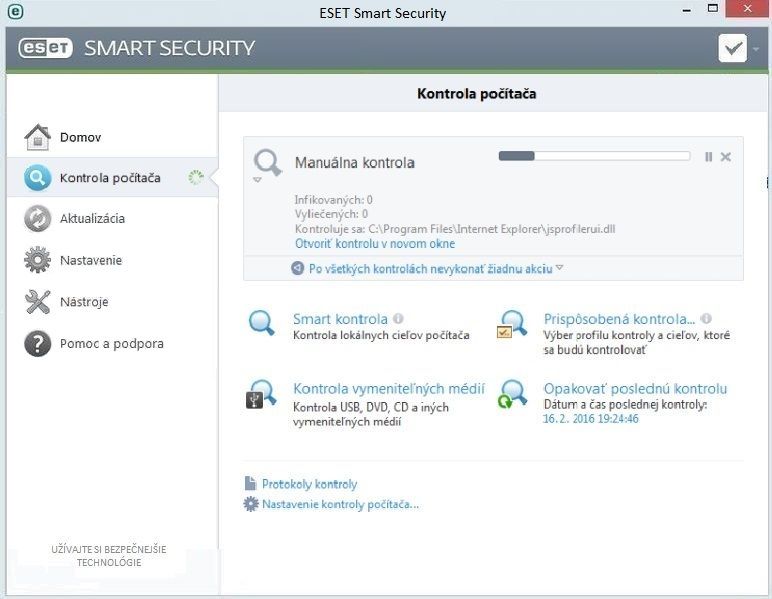Minimize the ESET Smart Security window
772x599 pixels.
[x=687, y=10]
